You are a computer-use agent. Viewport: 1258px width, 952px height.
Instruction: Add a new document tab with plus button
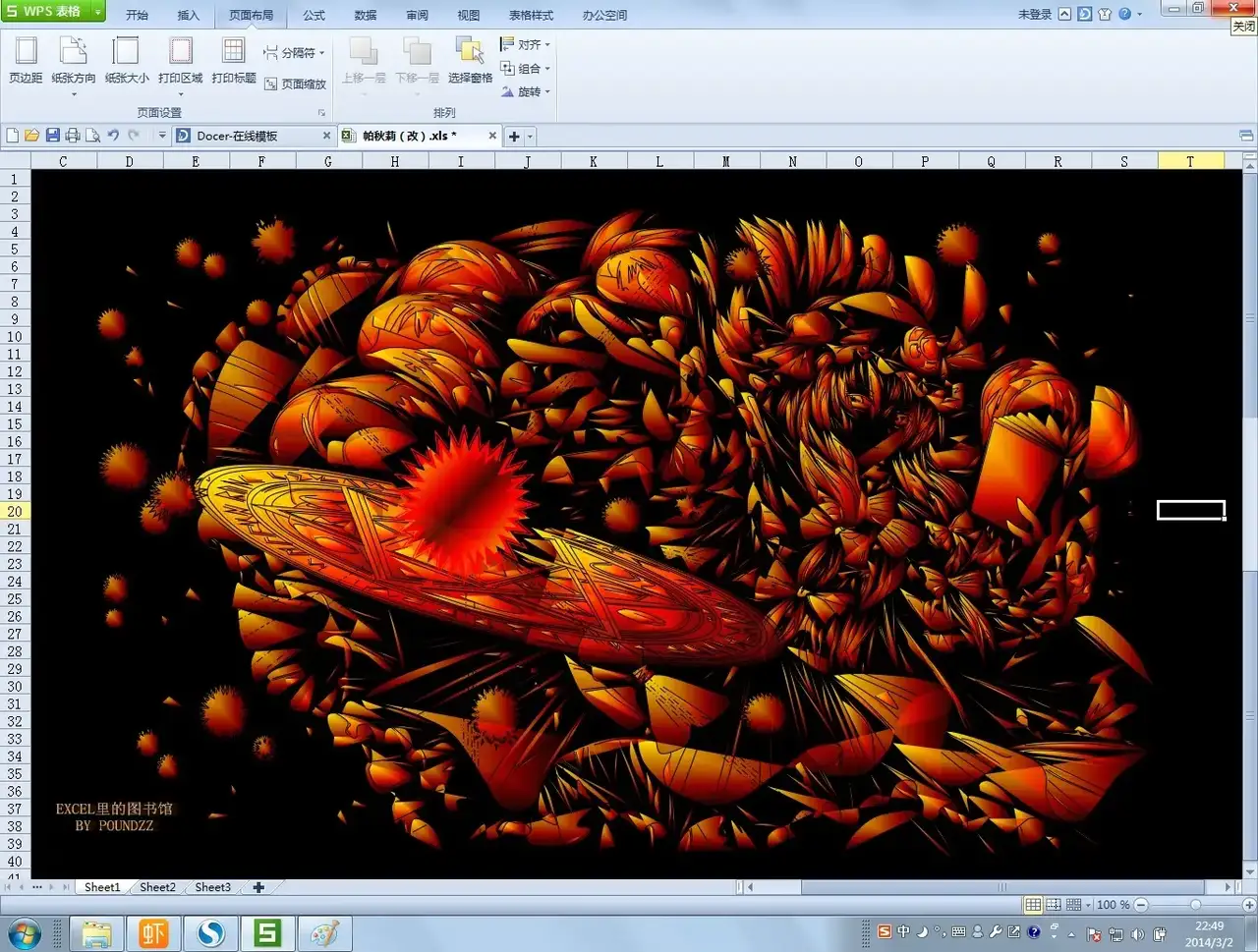pos(514,137)
